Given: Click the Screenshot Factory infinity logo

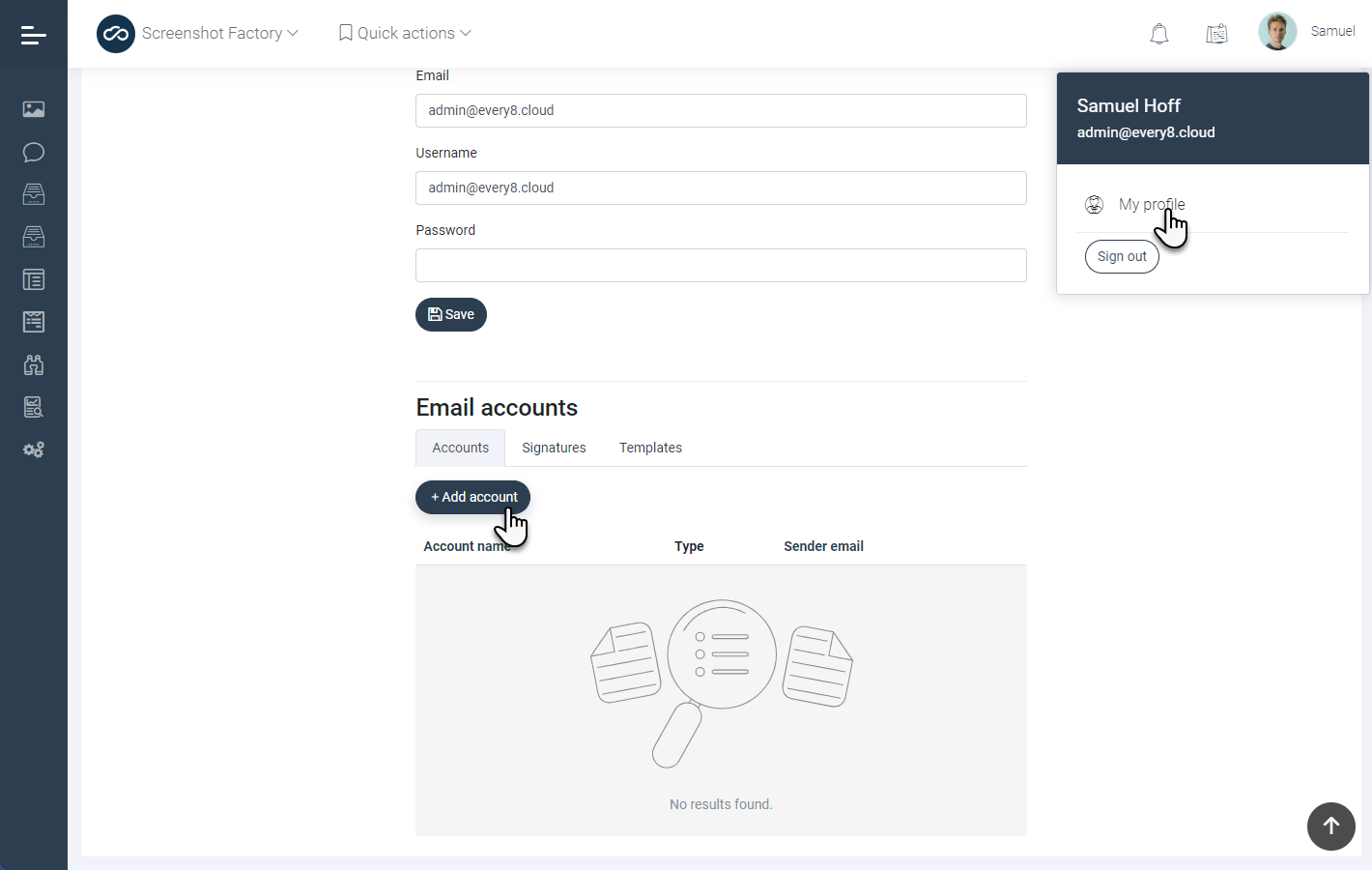Looking at the screenshot, I should click(x=116, y=34).
